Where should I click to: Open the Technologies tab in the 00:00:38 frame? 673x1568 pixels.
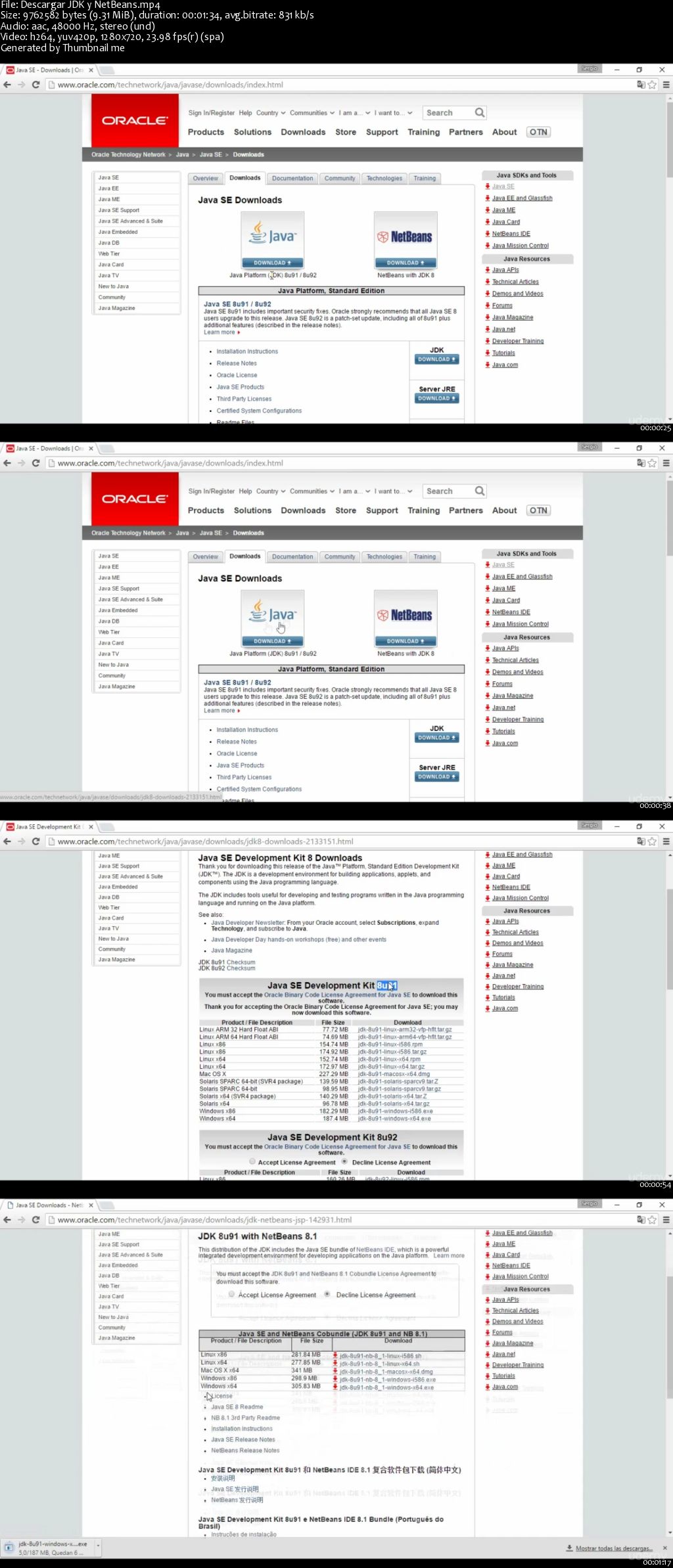[384, 557]
